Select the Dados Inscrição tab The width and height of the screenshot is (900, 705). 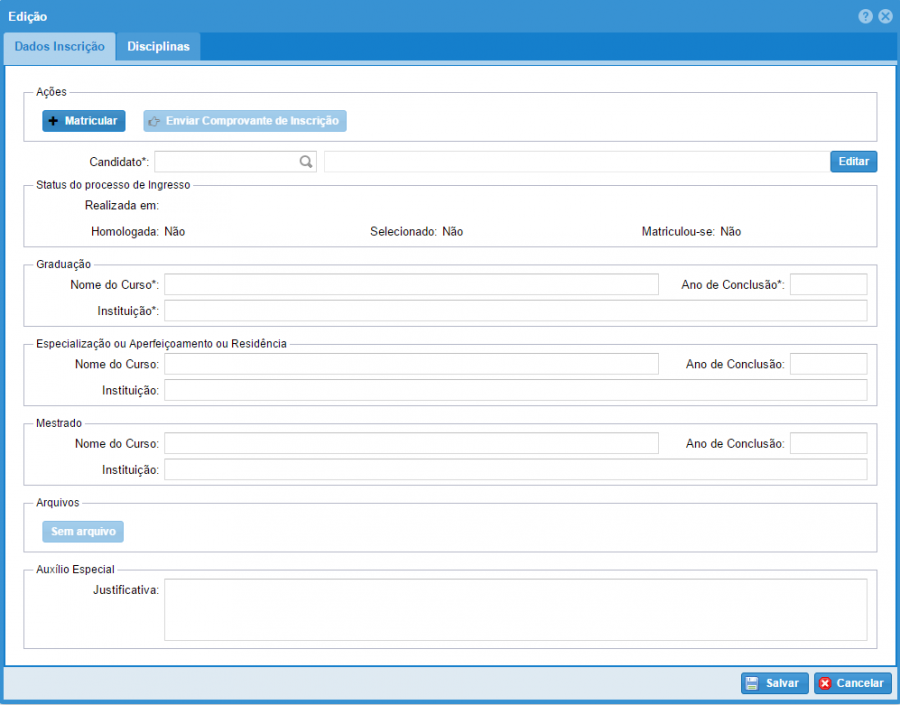(x=59, y=47)
